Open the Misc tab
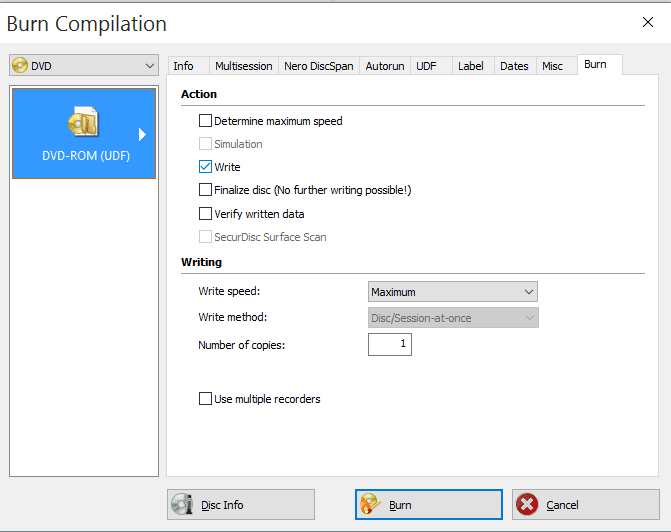This screenshot has height=532, width=671. click(x=556, y=66)
